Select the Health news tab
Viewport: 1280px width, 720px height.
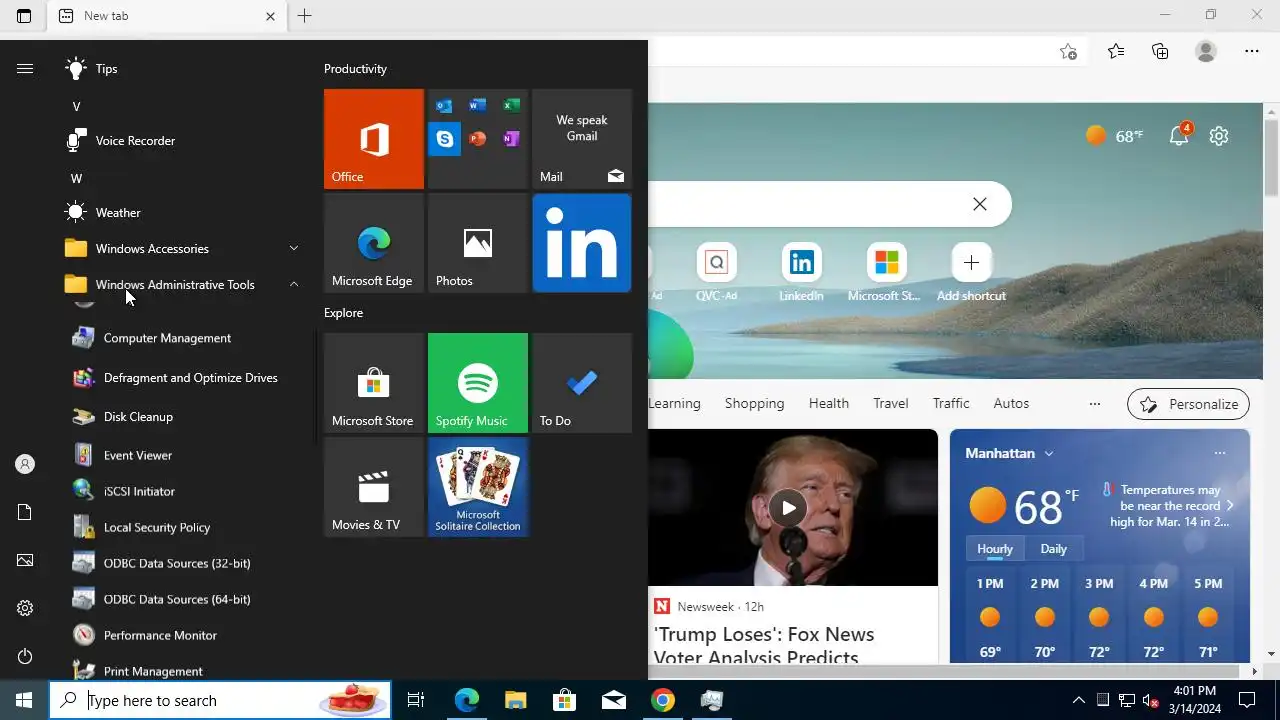pos(829,403)
